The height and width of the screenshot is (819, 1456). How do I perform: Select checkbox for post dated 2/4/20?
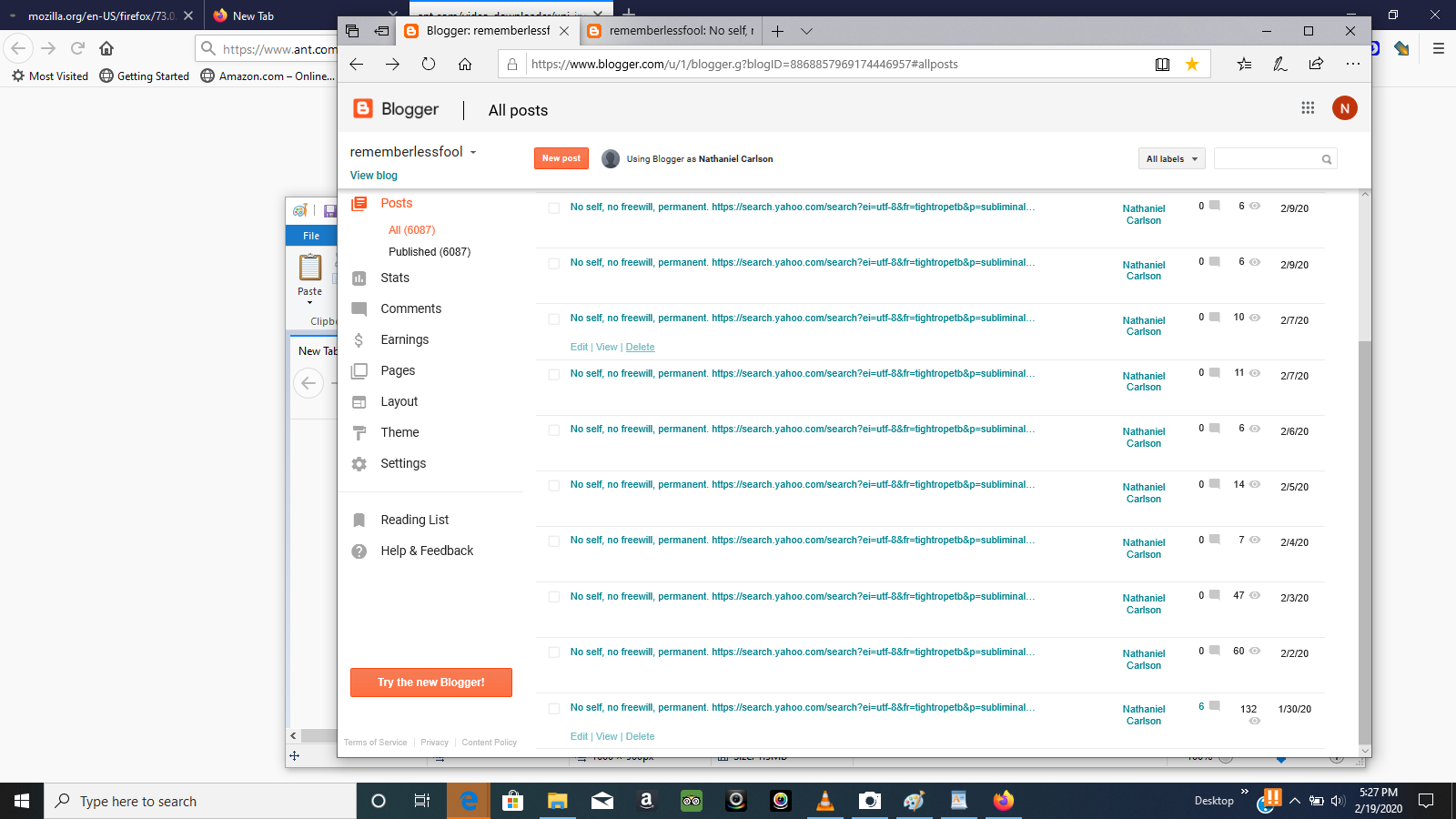(553, 541)
